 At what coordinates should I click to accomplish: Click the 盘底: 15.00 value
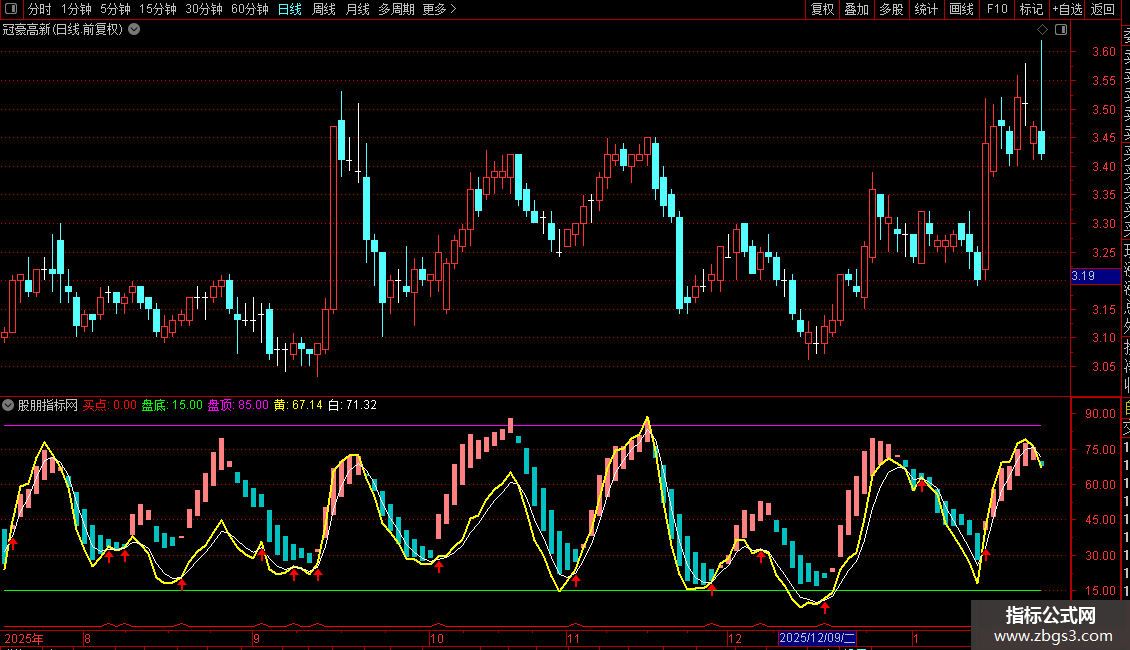click(x=172, y=405)
